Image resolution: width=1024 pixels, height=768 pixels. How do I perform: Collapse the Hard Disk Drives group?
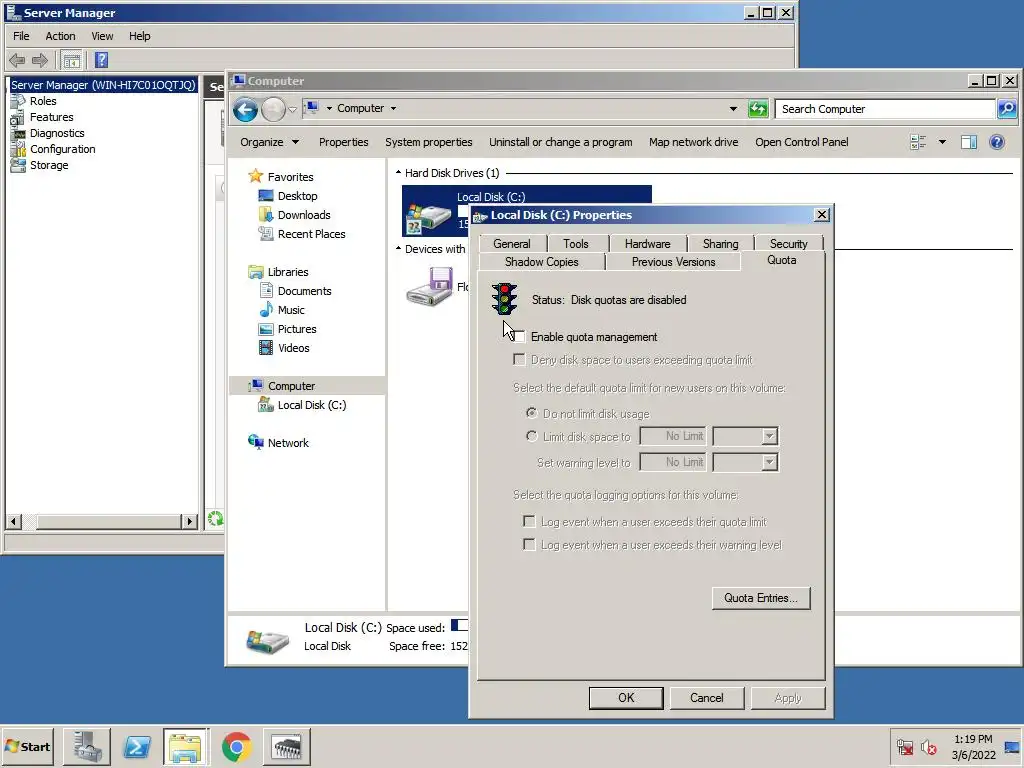398,172
